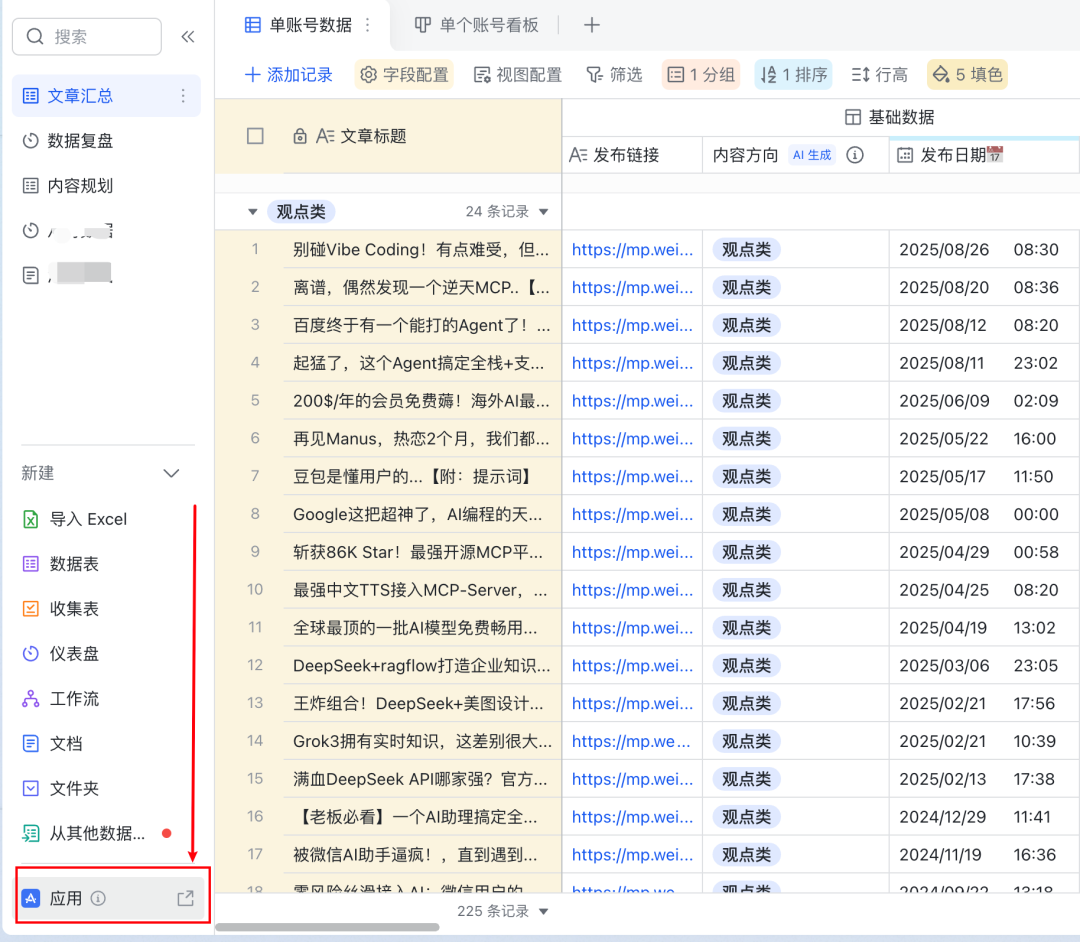Click the search magnifier in sidebar
This screenshot has width=1080, height=942.
(x=35, y=36)
